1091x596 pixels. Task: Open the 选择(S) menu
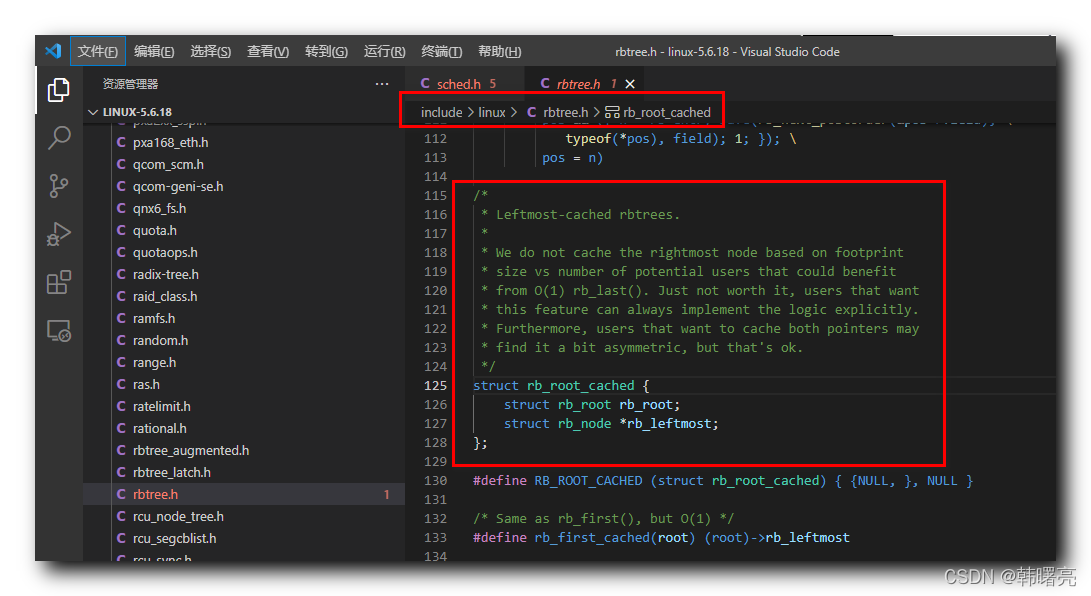(x=210, y=51)
